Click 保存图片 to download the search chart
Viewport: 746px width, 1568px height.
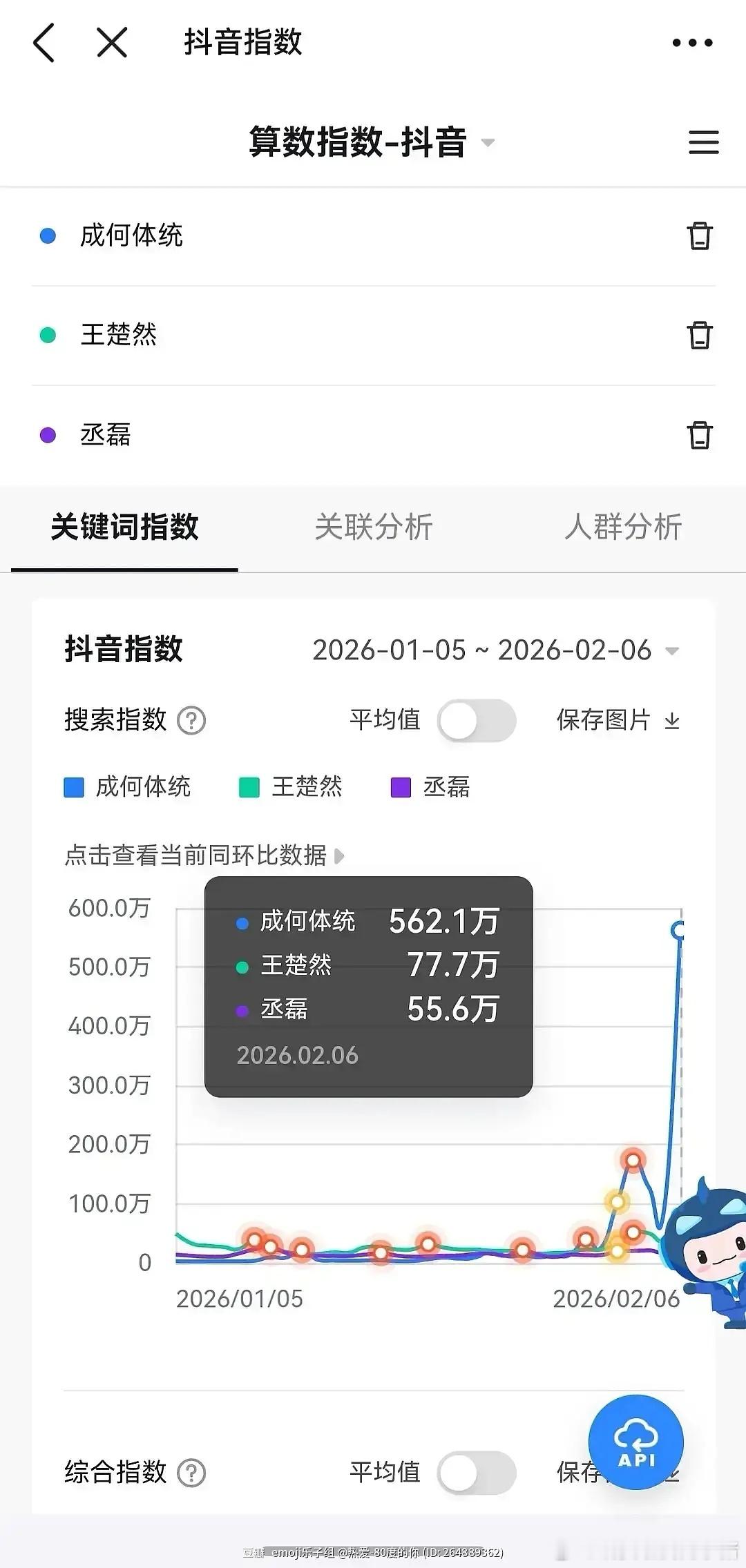[x=619, y=720]
